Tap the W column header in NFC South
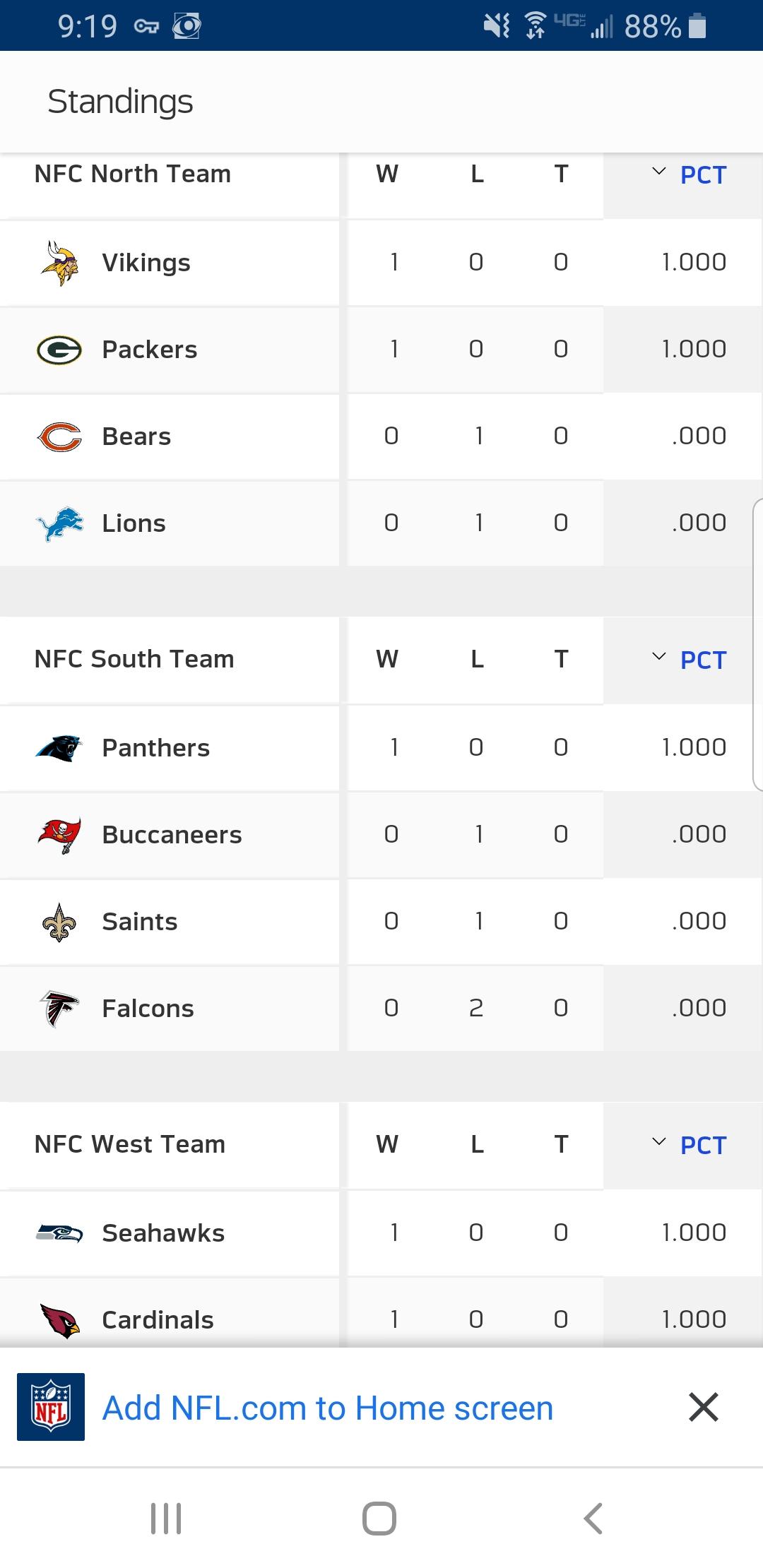This screenshot has width=763, height=1568. tap(387, 659)
